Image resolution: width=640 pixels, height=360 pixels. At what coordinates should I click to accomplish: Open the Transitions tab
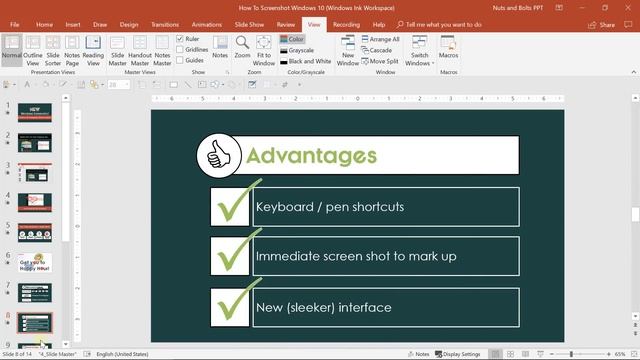[x=165, y=24]
